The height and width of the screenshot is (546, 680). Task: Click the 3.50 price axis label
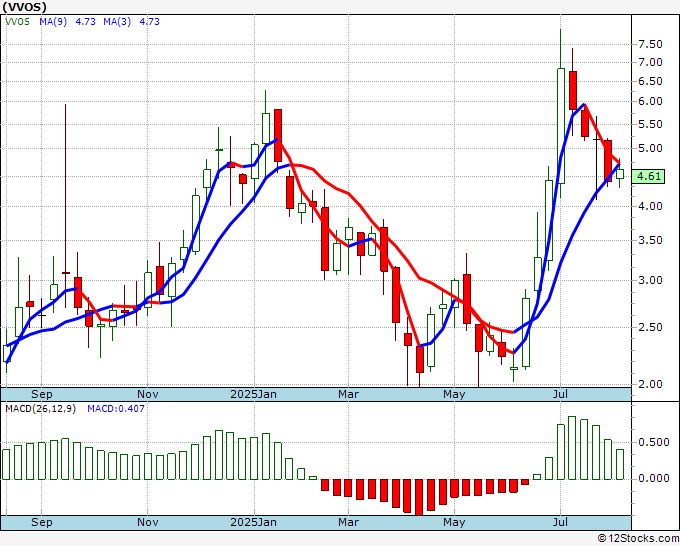[x=650, y=240]
